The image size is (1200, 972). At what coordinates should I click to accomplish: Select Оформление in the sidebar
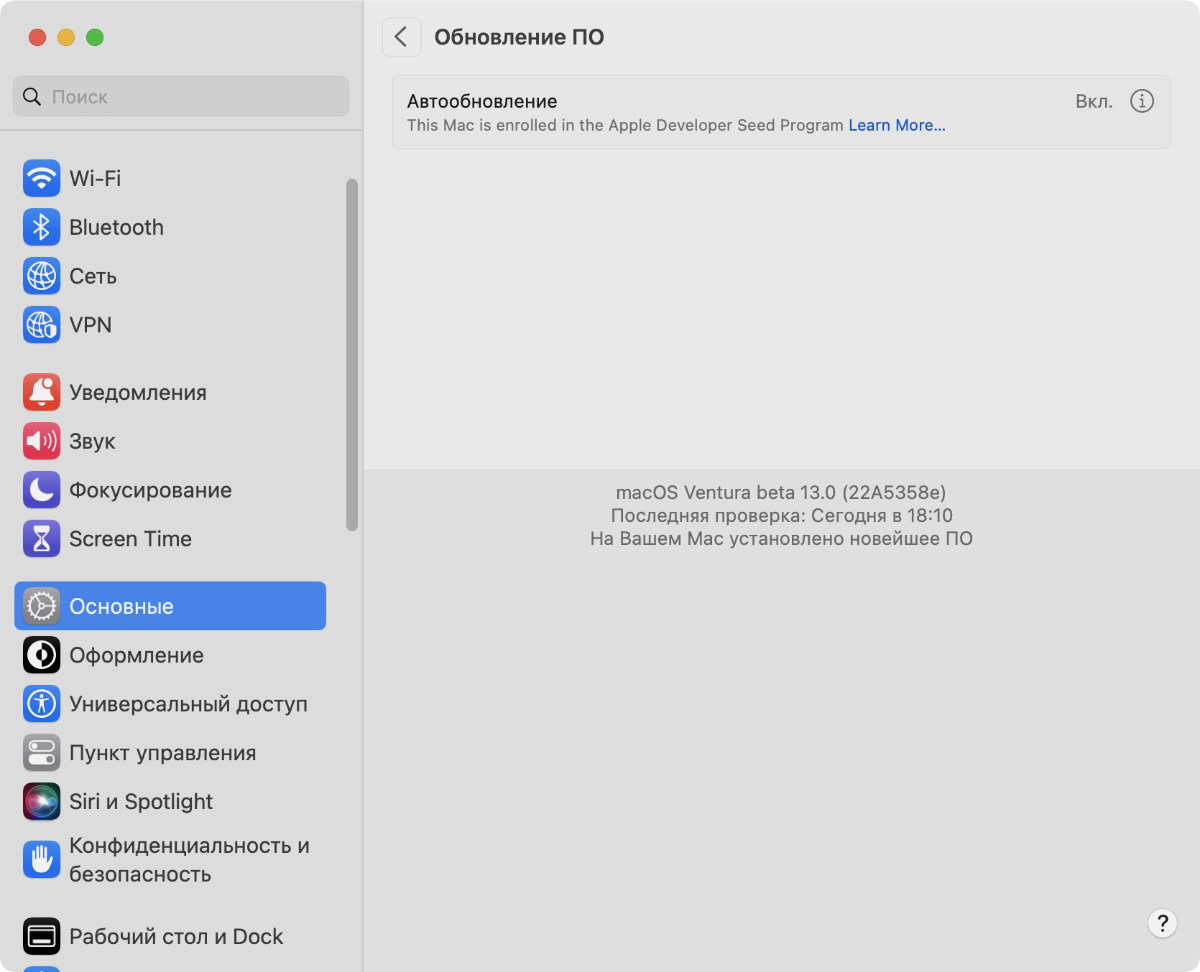[x=136, y=656]
